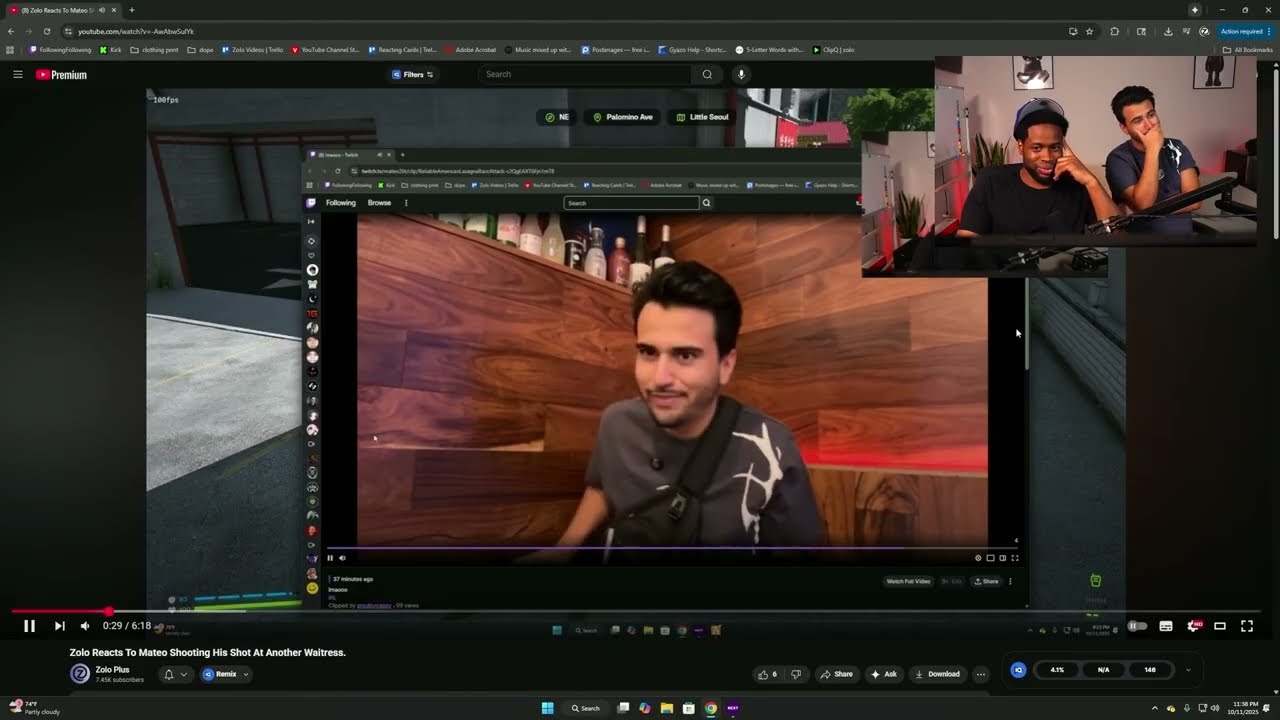Open Zolo Videos Trello bookmark
This screenshot has width=1280, height=720.
click(252, 49)
